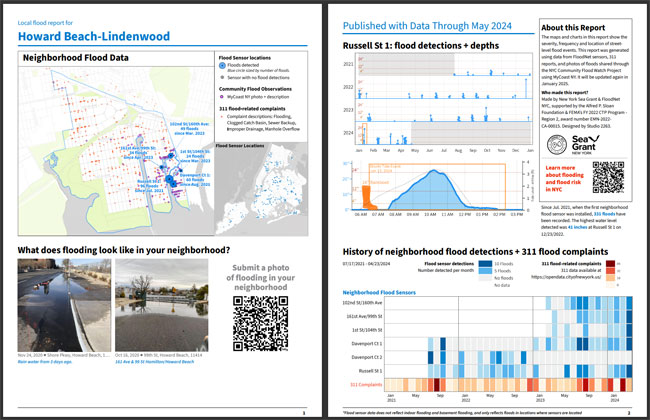The width and height of the screenshot is (650, 420).
Task: Follow the 'Rain water from 3 days ago.' link
Action: pos(45,362)
